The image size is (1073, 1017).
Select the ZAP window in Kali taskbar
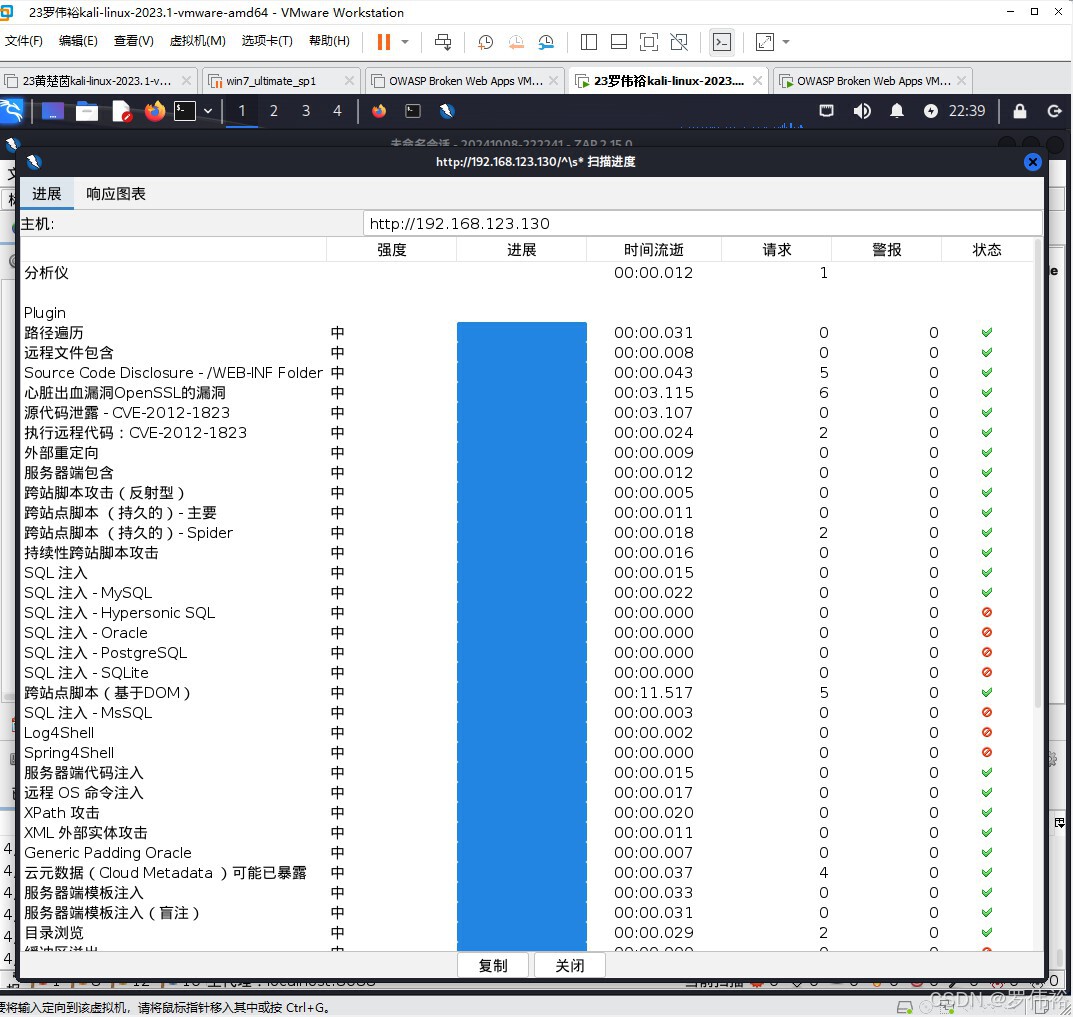(x=447, y=111)
